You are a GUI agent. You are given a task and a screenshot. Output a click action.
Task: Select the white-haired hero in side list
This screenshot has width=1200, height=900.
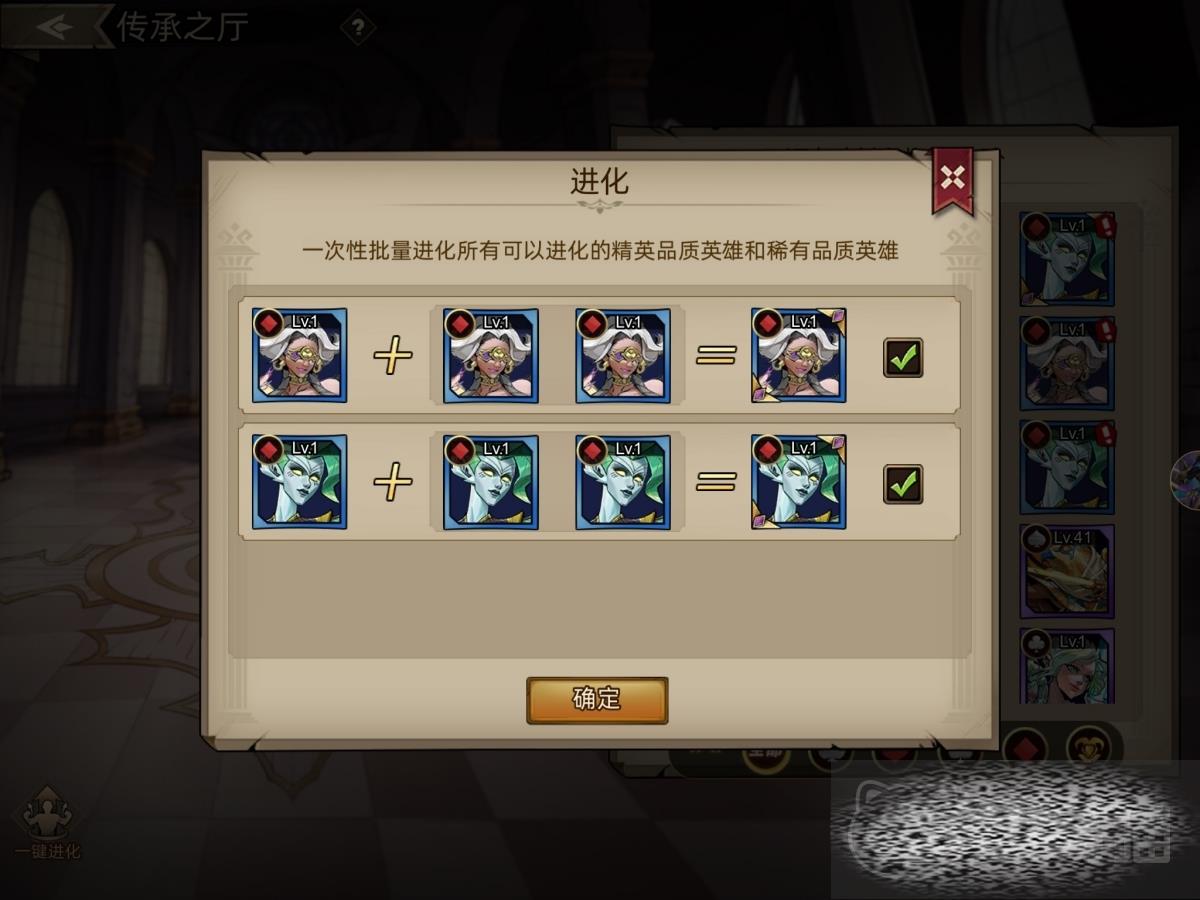pyautogui.click(x=1067, y=363)
